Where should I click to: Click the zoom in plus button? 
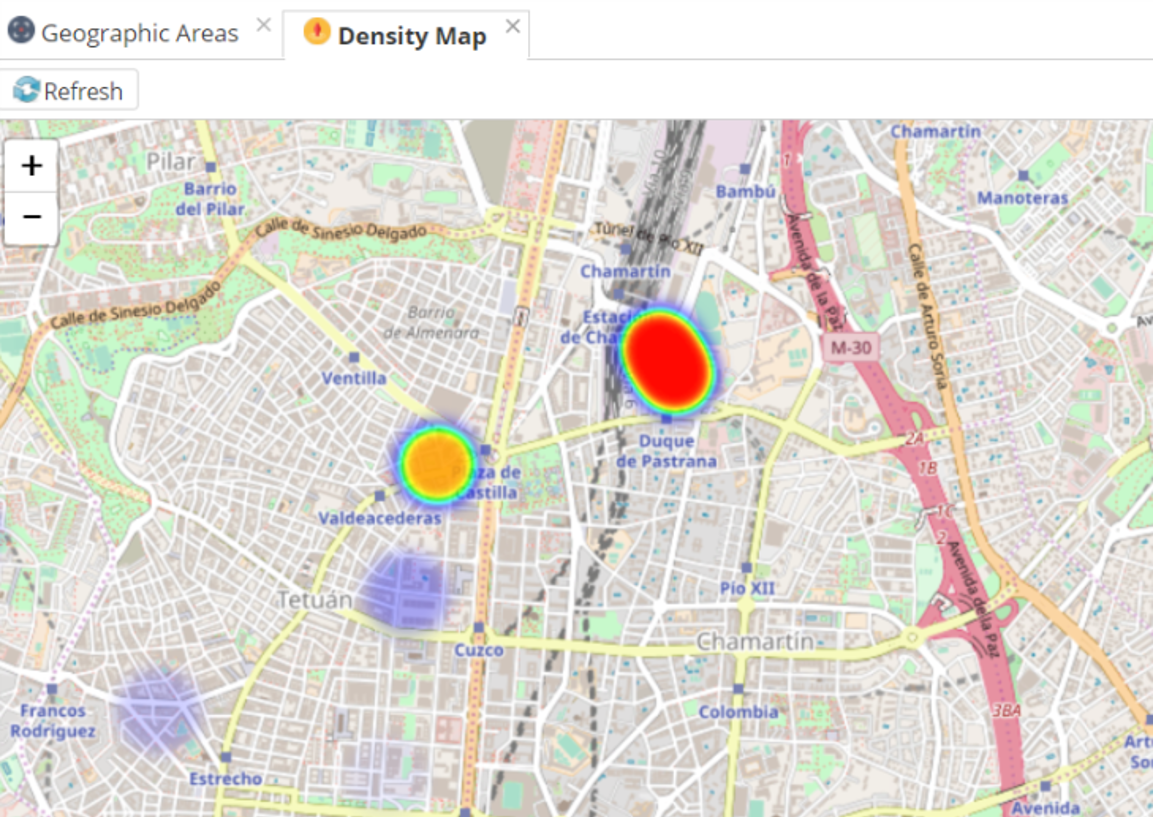coord(31,166)
